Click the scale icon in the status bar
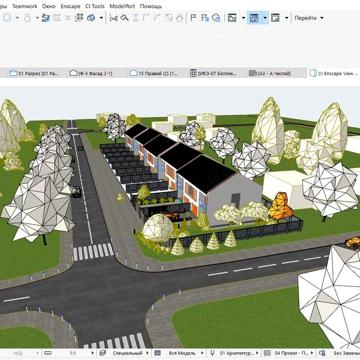Image resolution: width=360 pixels, height=360 pixels. click(x=48, y=353)
